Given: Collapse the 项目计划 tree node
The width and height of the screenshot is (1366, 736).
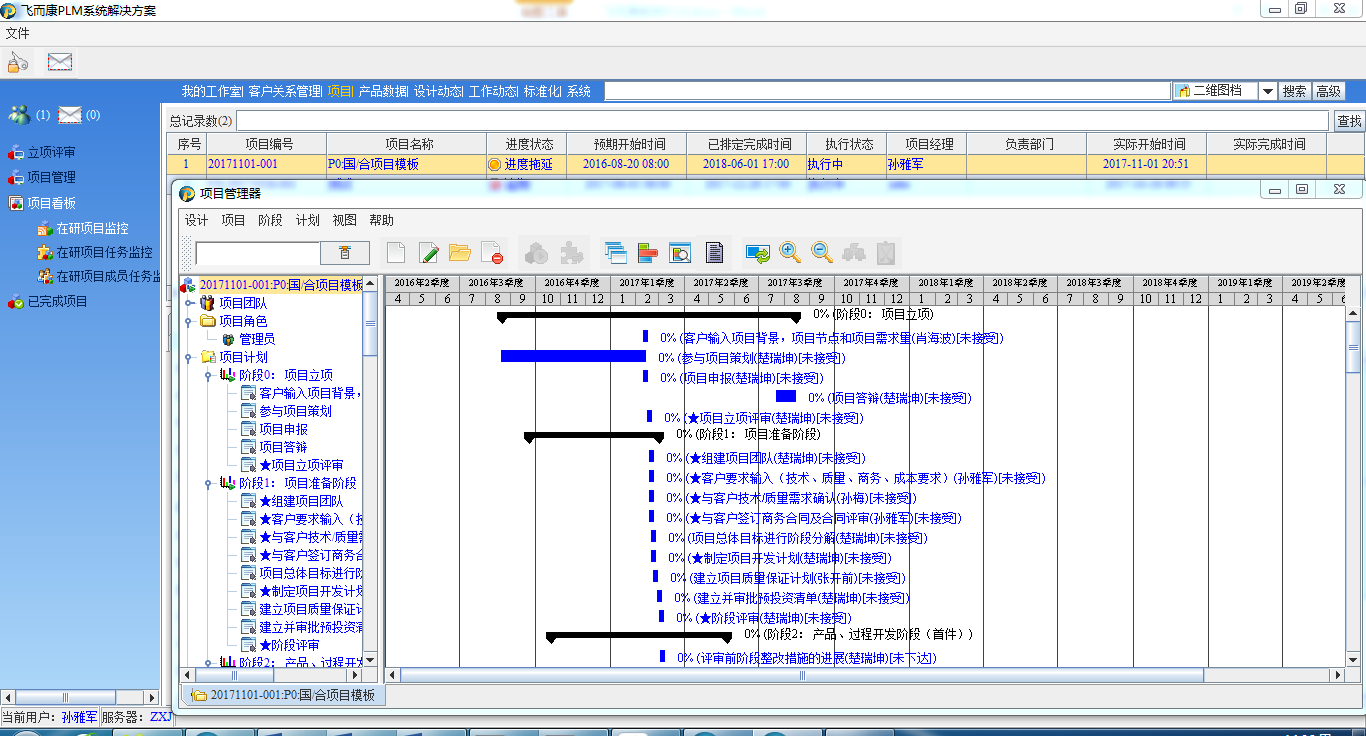Looking at the screenshot, I should (x=189, y=357).
